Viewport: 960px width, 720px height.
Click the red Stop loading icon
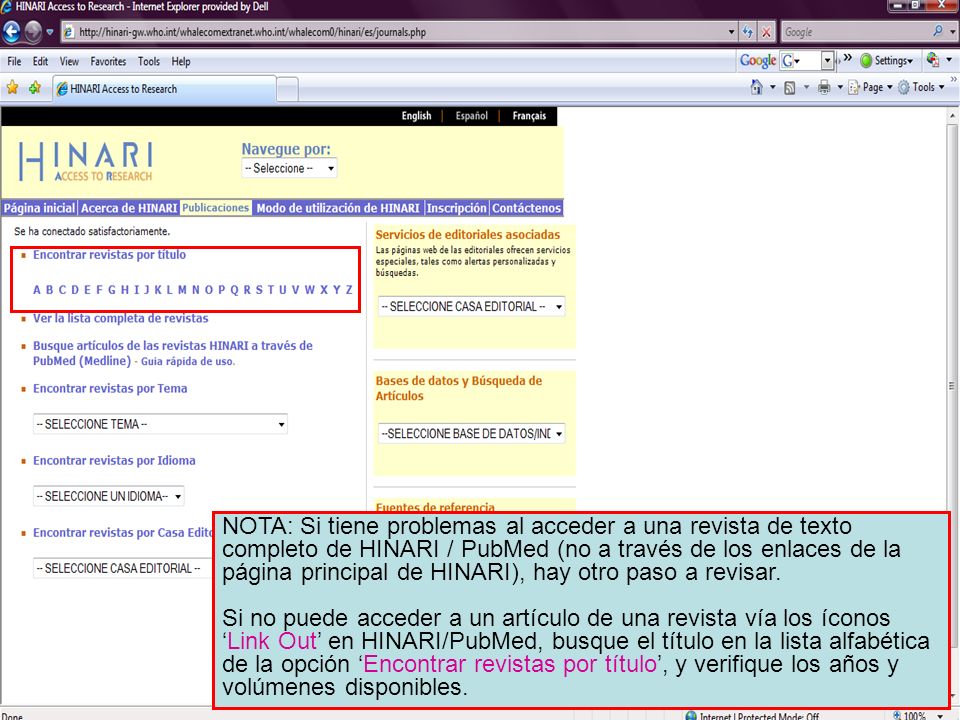(x=766, y=32)
